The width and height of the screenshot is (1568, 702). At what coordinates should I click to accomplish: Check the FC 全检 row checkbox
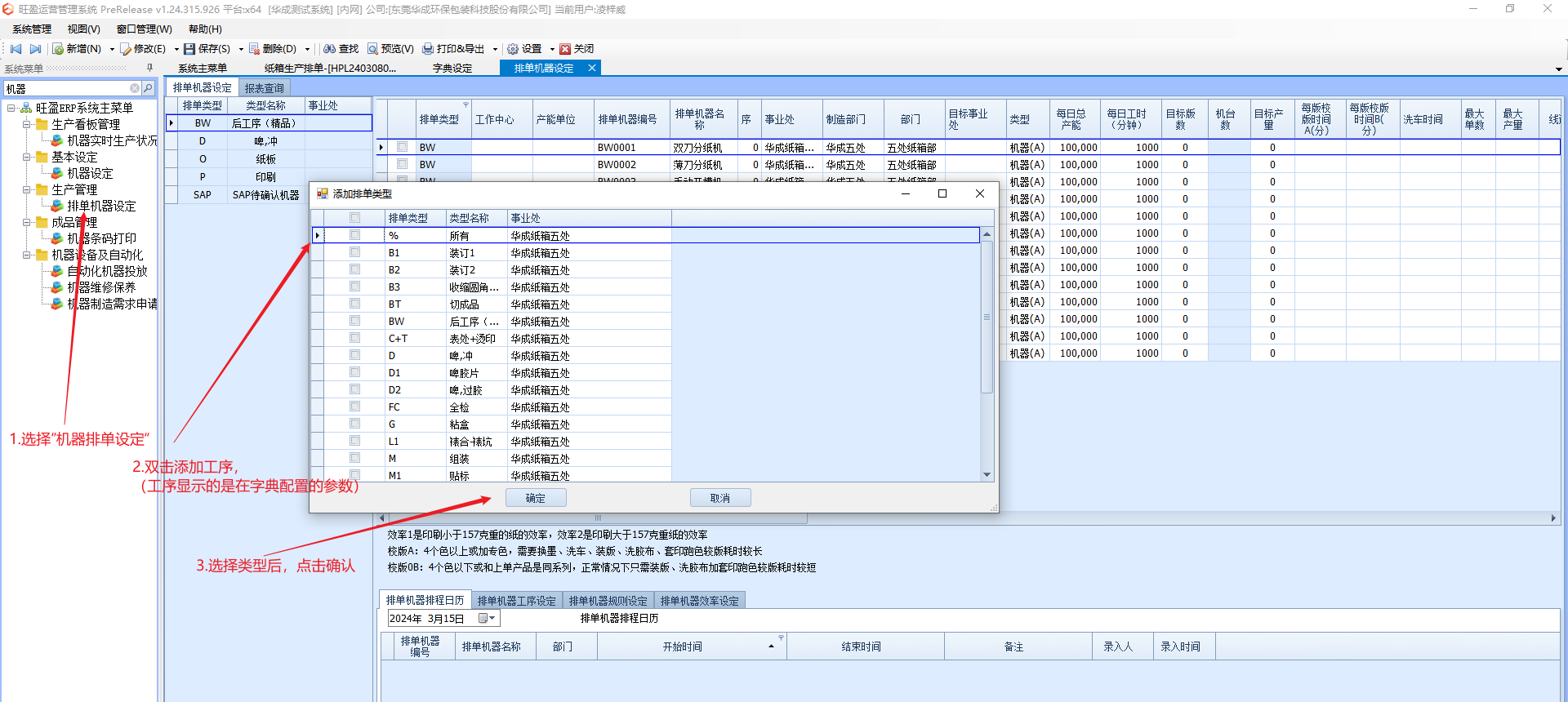354,407
